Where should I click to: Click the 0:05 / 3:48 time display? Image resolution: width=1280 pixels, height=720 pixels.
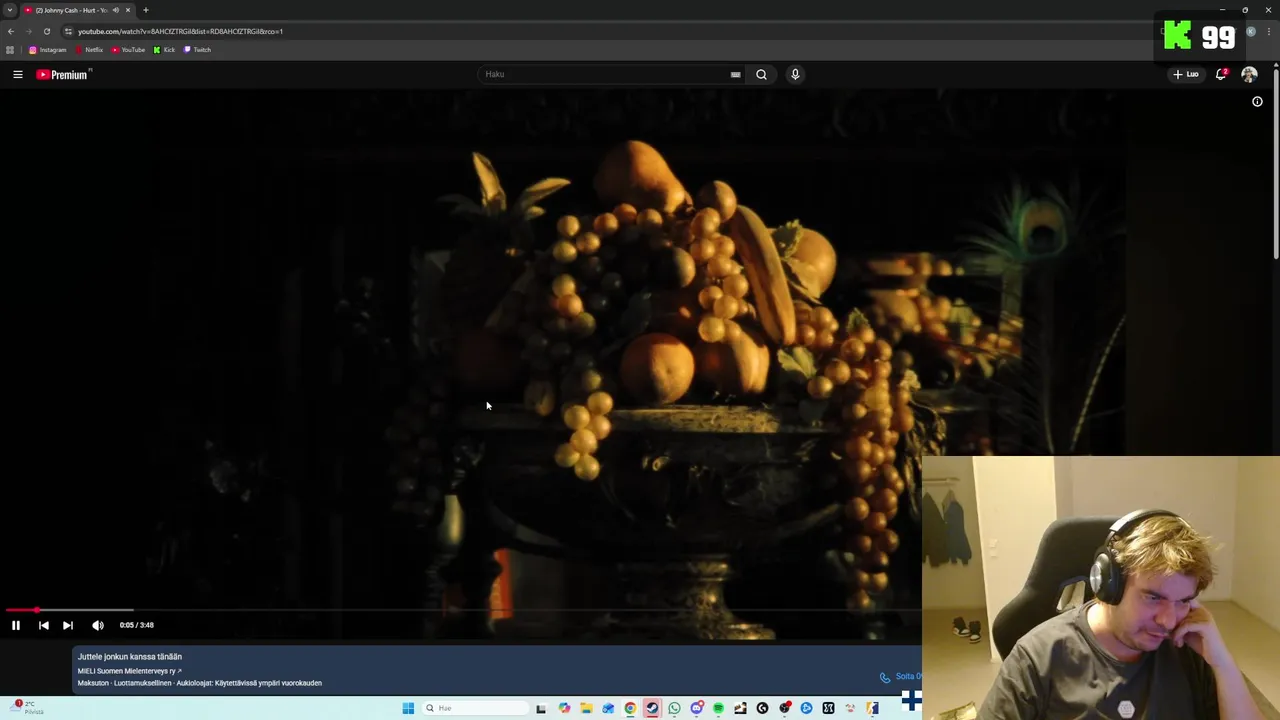(x=137, y=625)
